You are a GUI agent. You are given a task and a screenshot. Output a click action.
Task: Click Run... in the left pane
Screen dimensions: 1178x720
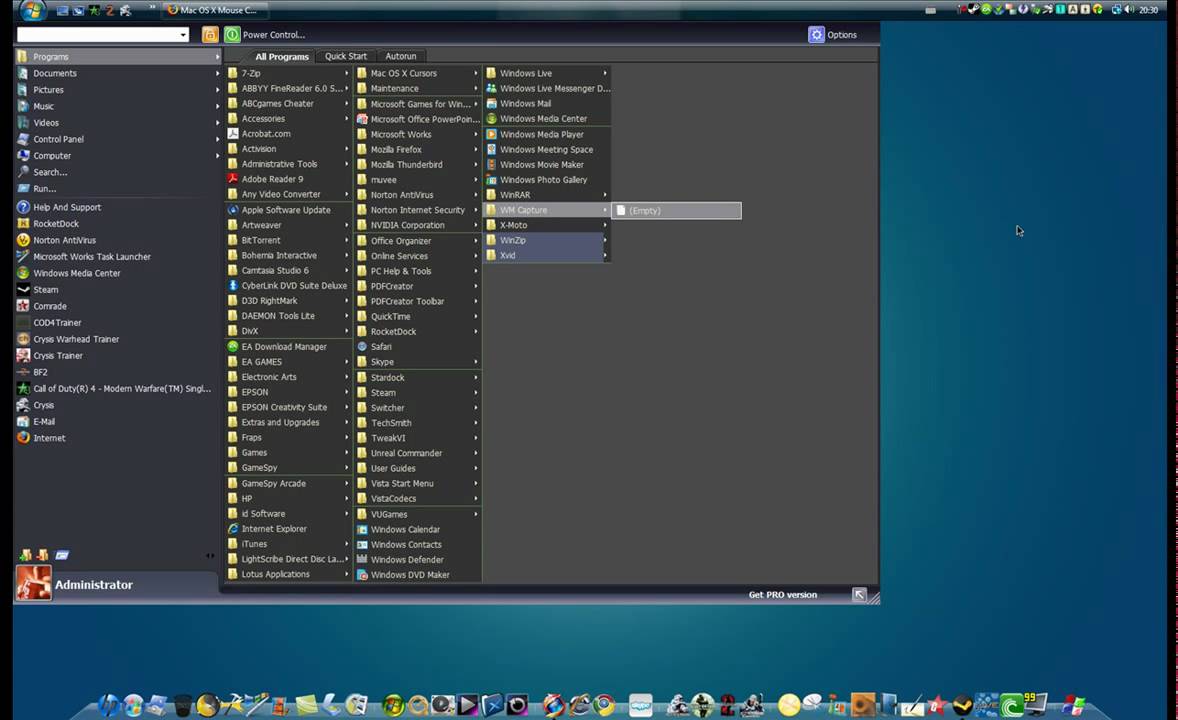[44, 189]
